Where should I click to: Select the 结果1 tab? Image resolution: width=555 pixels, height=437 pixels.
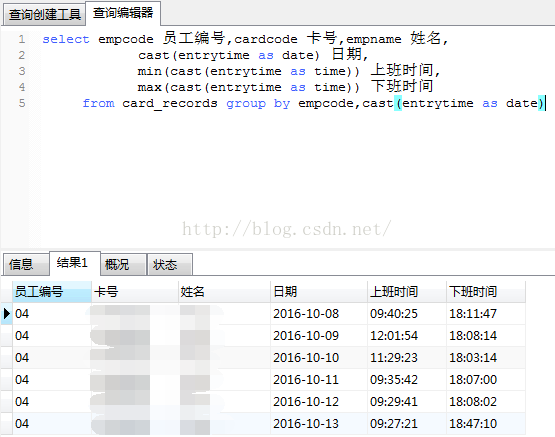(75, 263)
